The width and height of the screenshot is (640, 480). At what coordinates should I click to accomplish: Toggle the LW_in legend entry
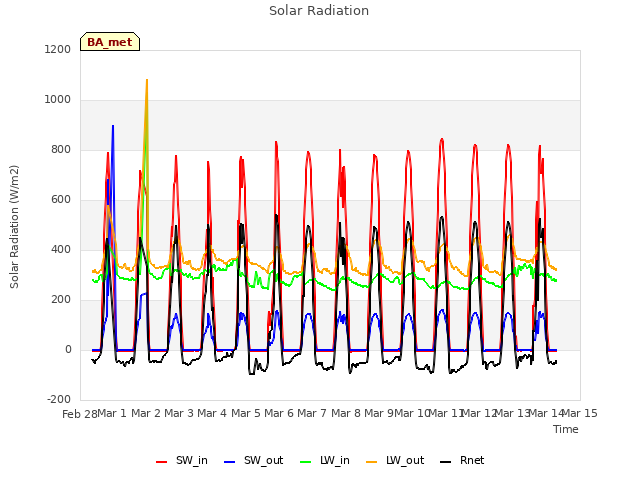tap(325, 461)
